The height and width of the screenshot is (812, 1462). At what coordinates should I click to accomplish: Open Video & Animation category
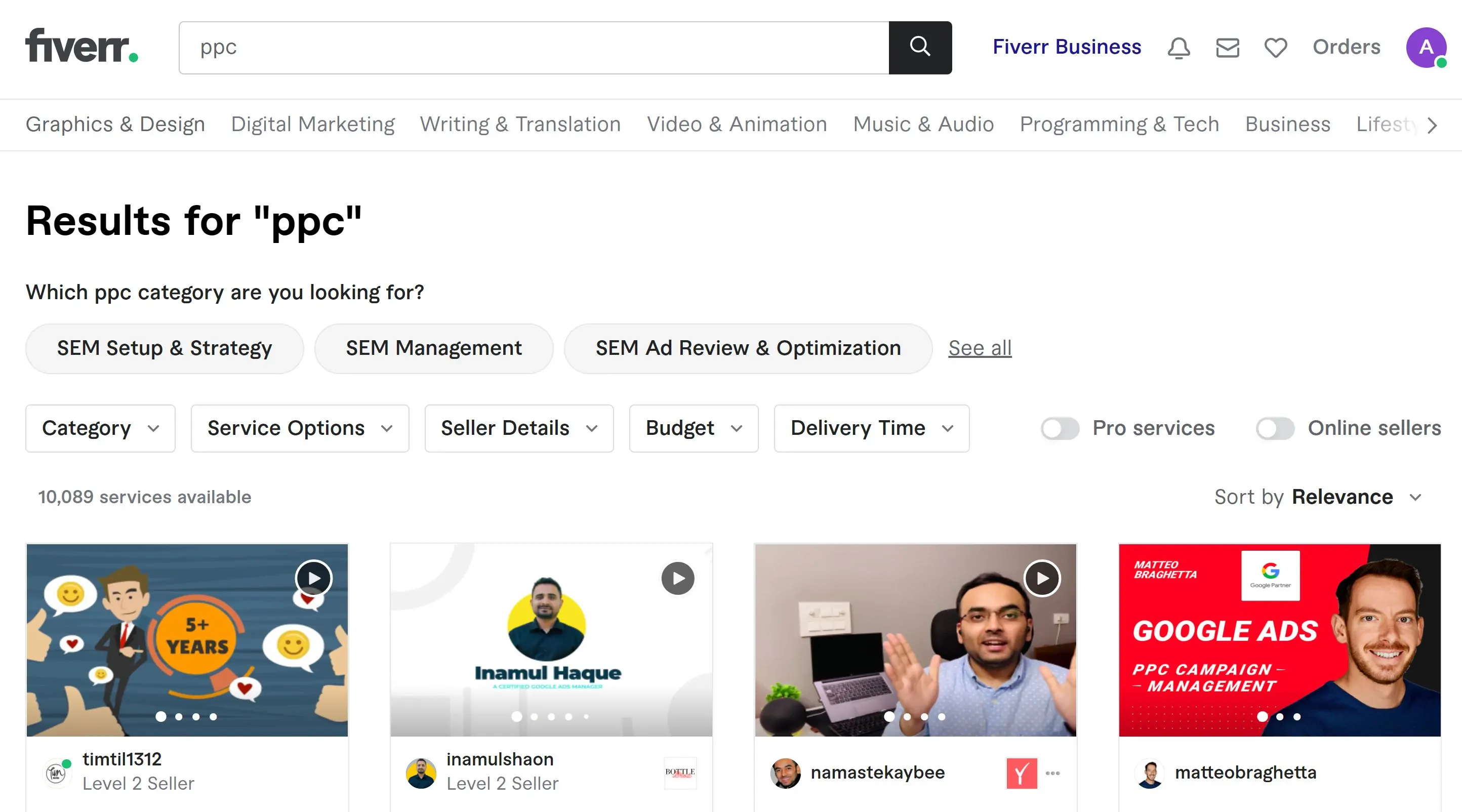[x=737, y=124]
